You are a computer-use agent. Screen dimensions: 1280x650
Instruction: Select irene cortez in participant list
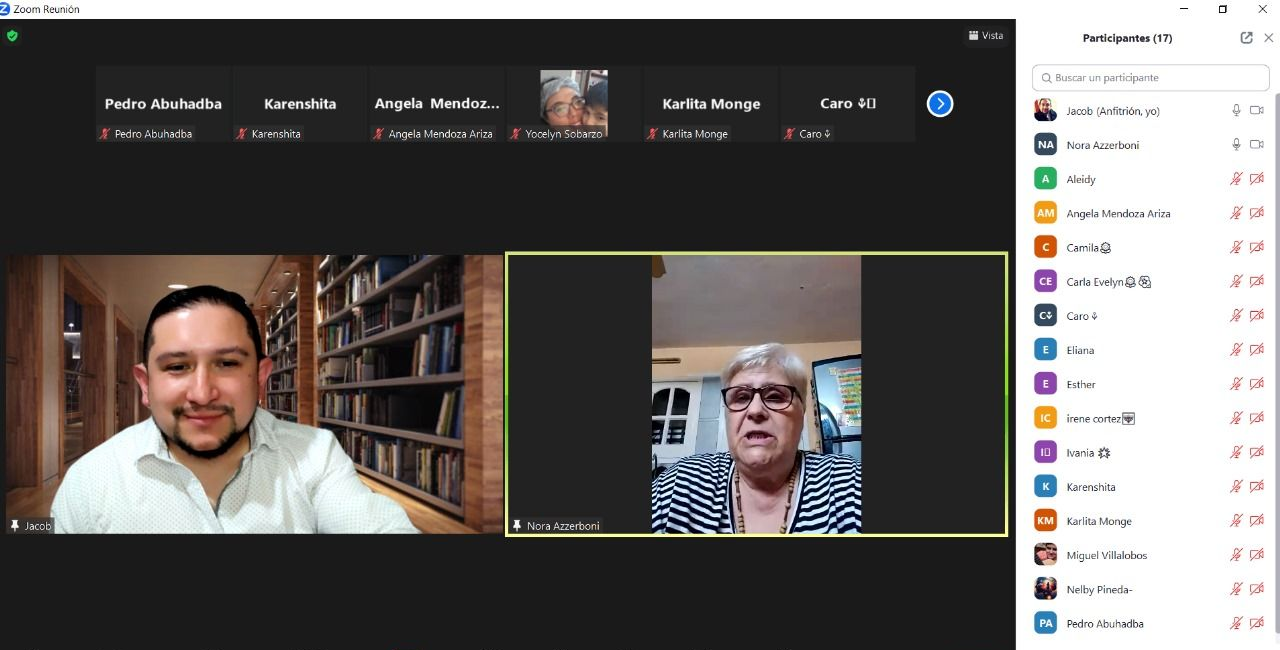1148,418
